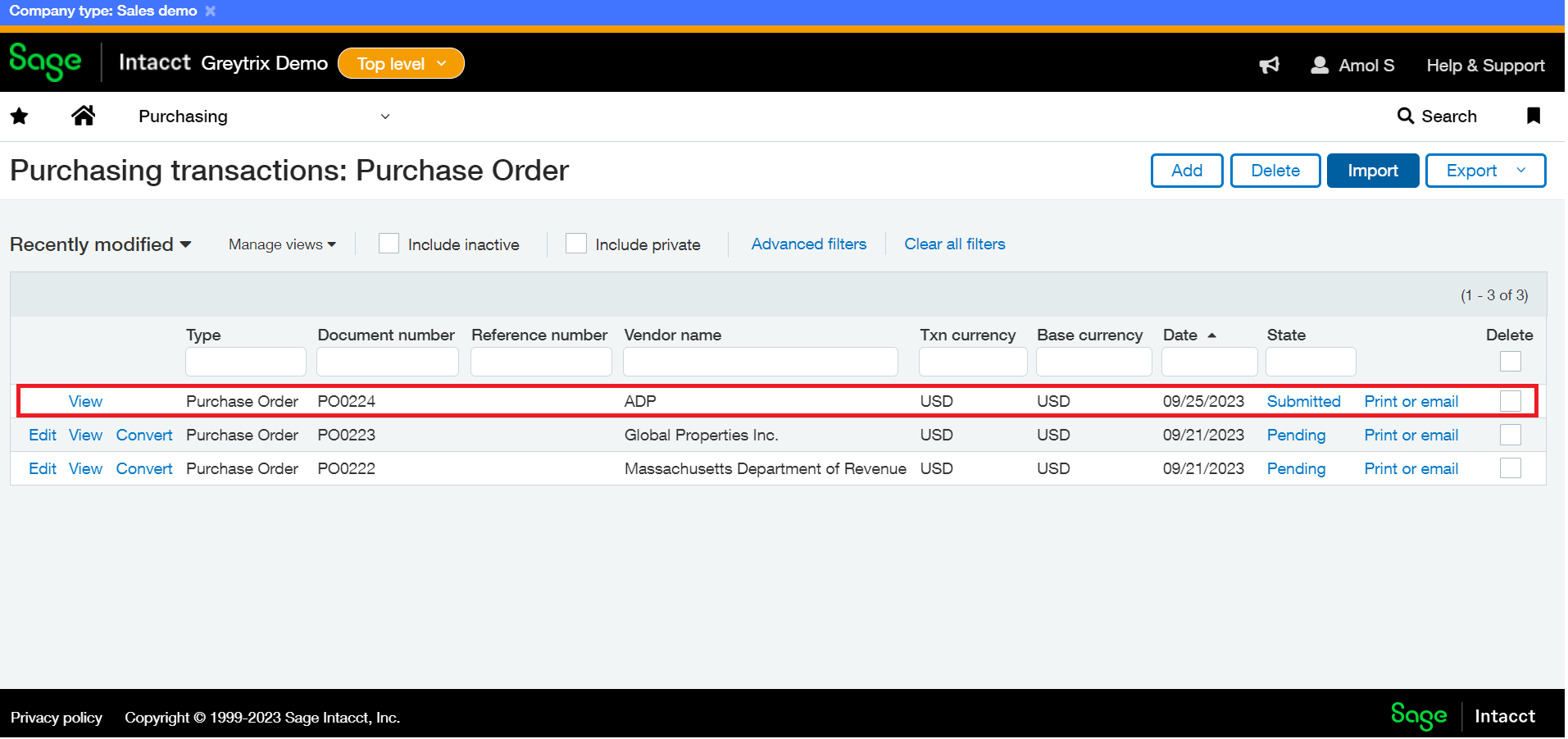Screen dimensions: 1568x739
Task: Sort by the State column header
Action: click(x=1286, y=335)
